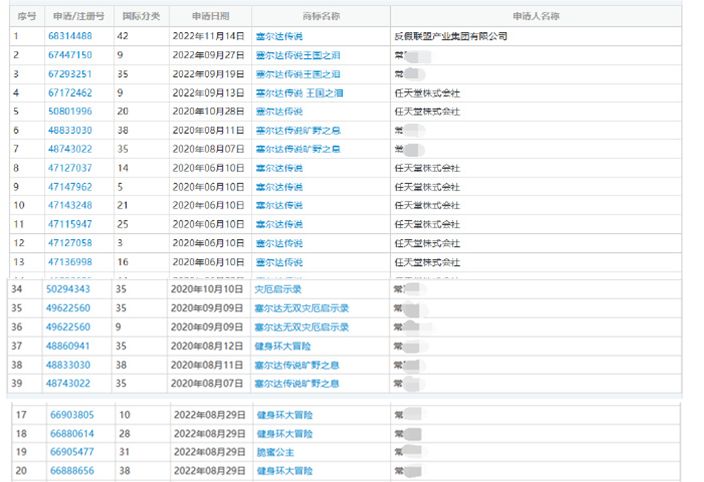The height and width of the screenshot is (482, 704).
Task: Select date 2022年11月14日
Action: 209,36
